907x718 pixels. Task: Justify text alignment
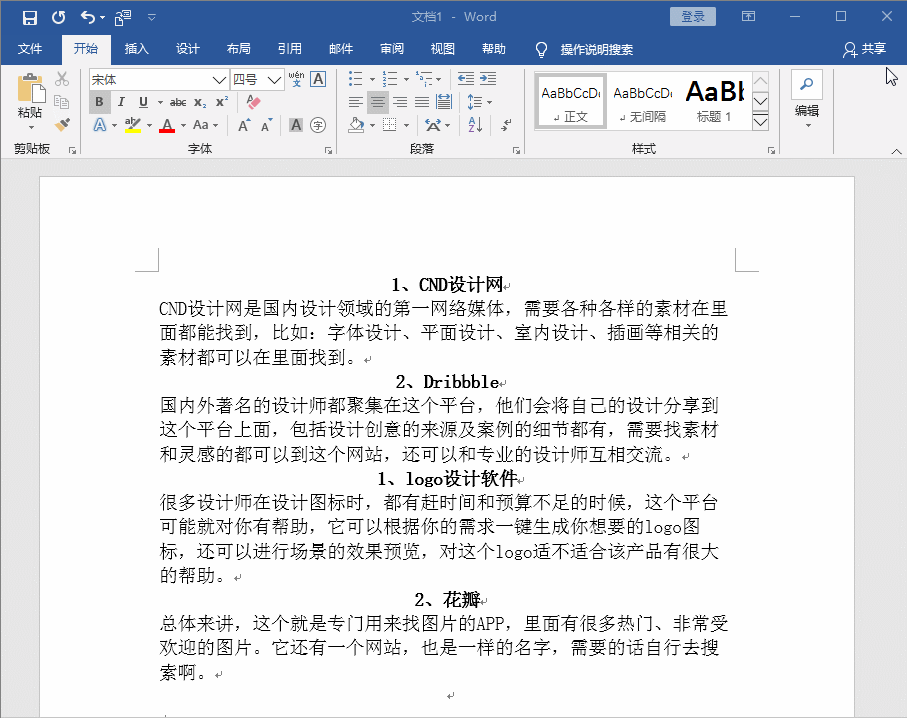coord(422,102)
